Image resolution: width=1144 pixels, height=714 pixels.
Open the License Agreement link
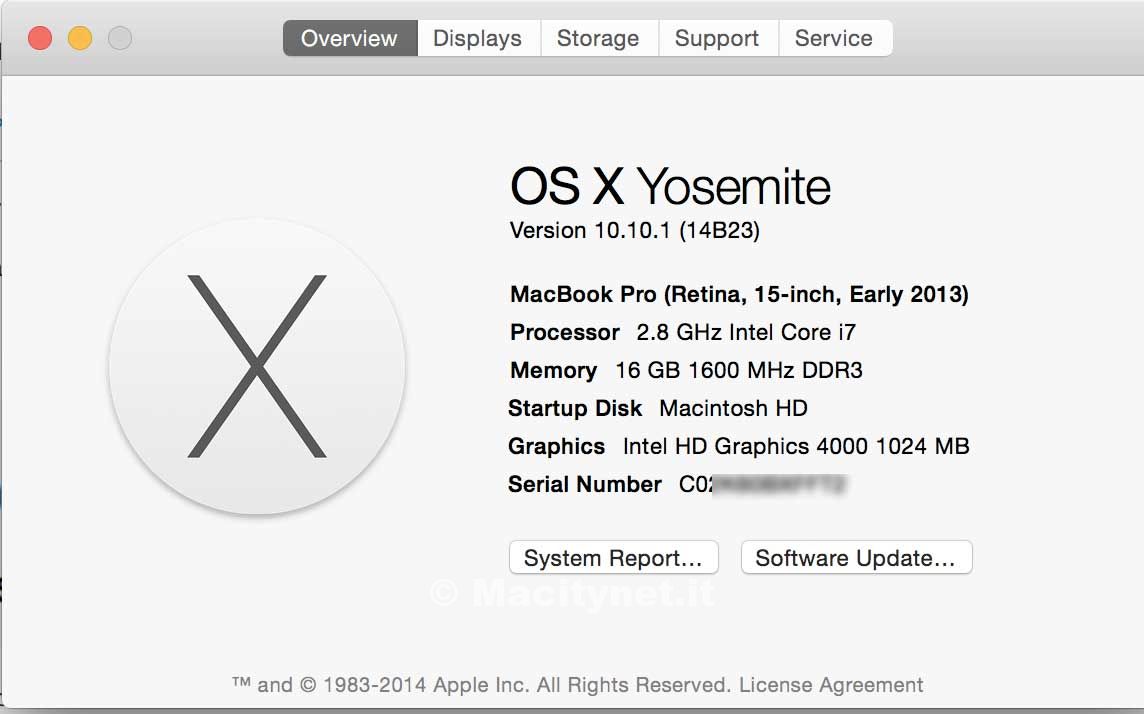tap(832, 685)
